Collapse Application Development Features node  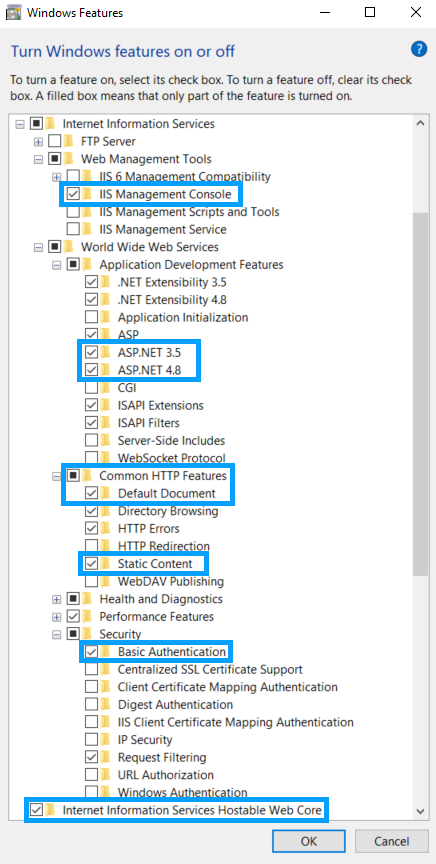pyautogui.click(x=56, y=265)
